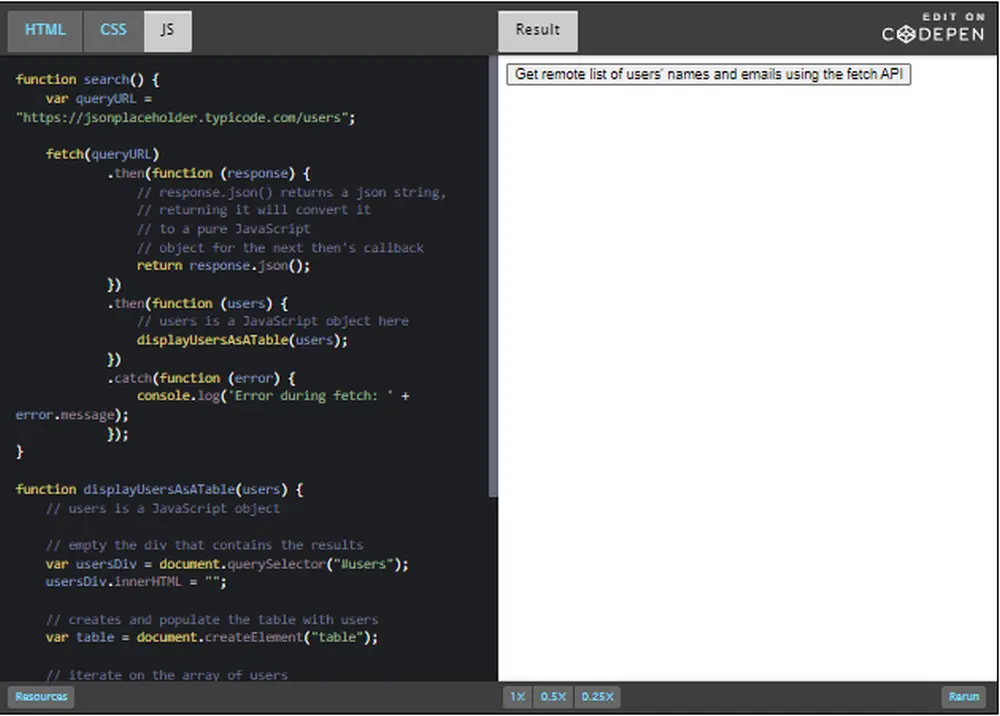This screenshot has width=1000, height=716.
Task: Click comment '// response.json() returns a json string,'
Action: [291, 192]
